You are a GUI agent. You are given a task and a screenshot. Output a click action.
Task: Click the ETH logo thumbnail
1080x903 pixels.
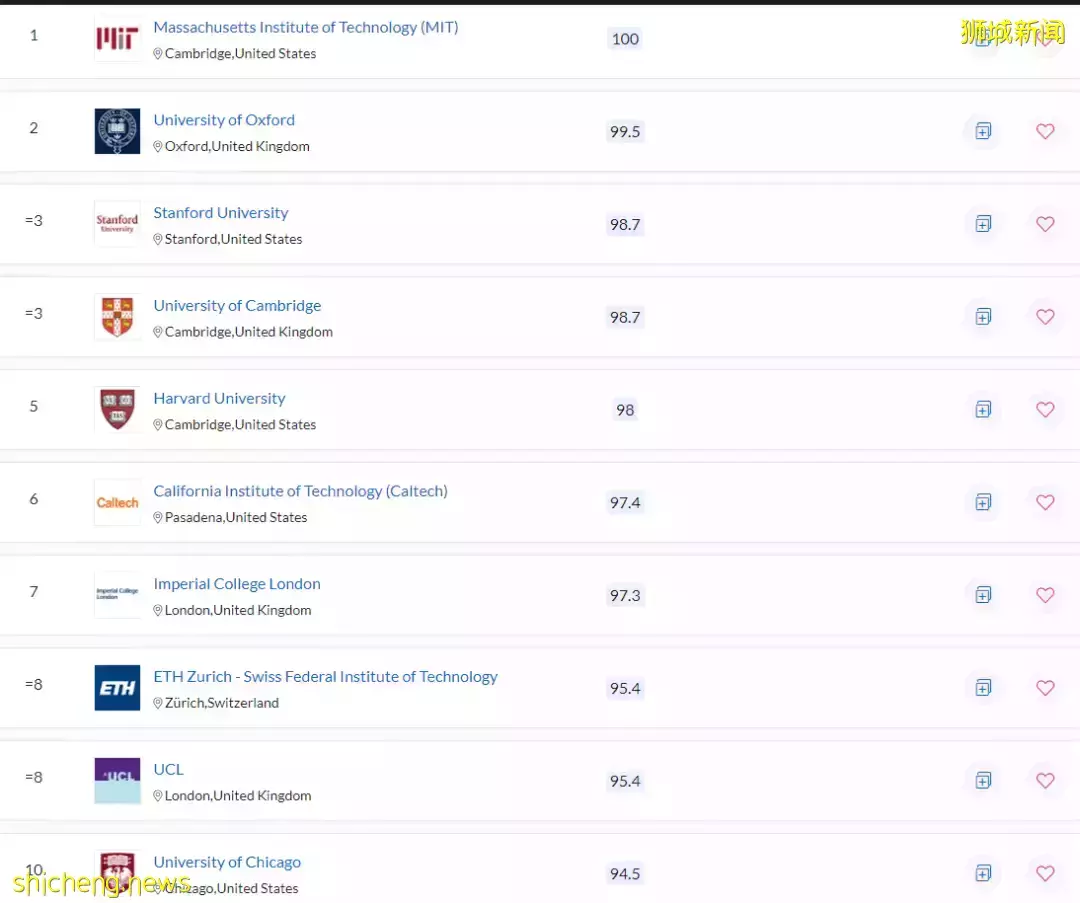(x=117, y=687)
